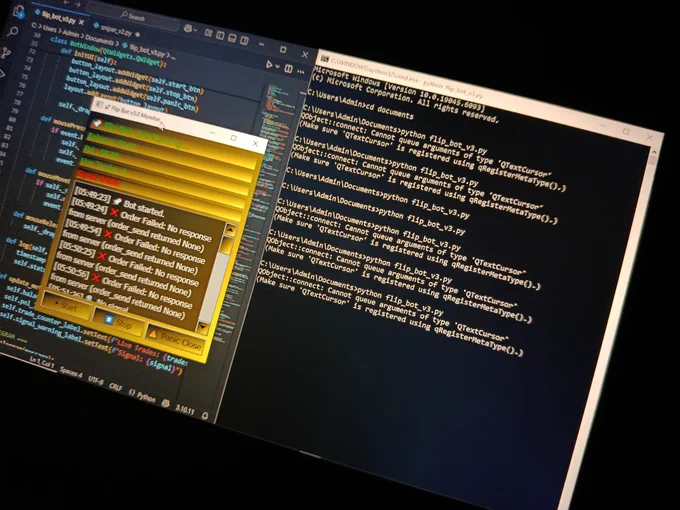Open Source Control view in VS Code sidebar

6,53
